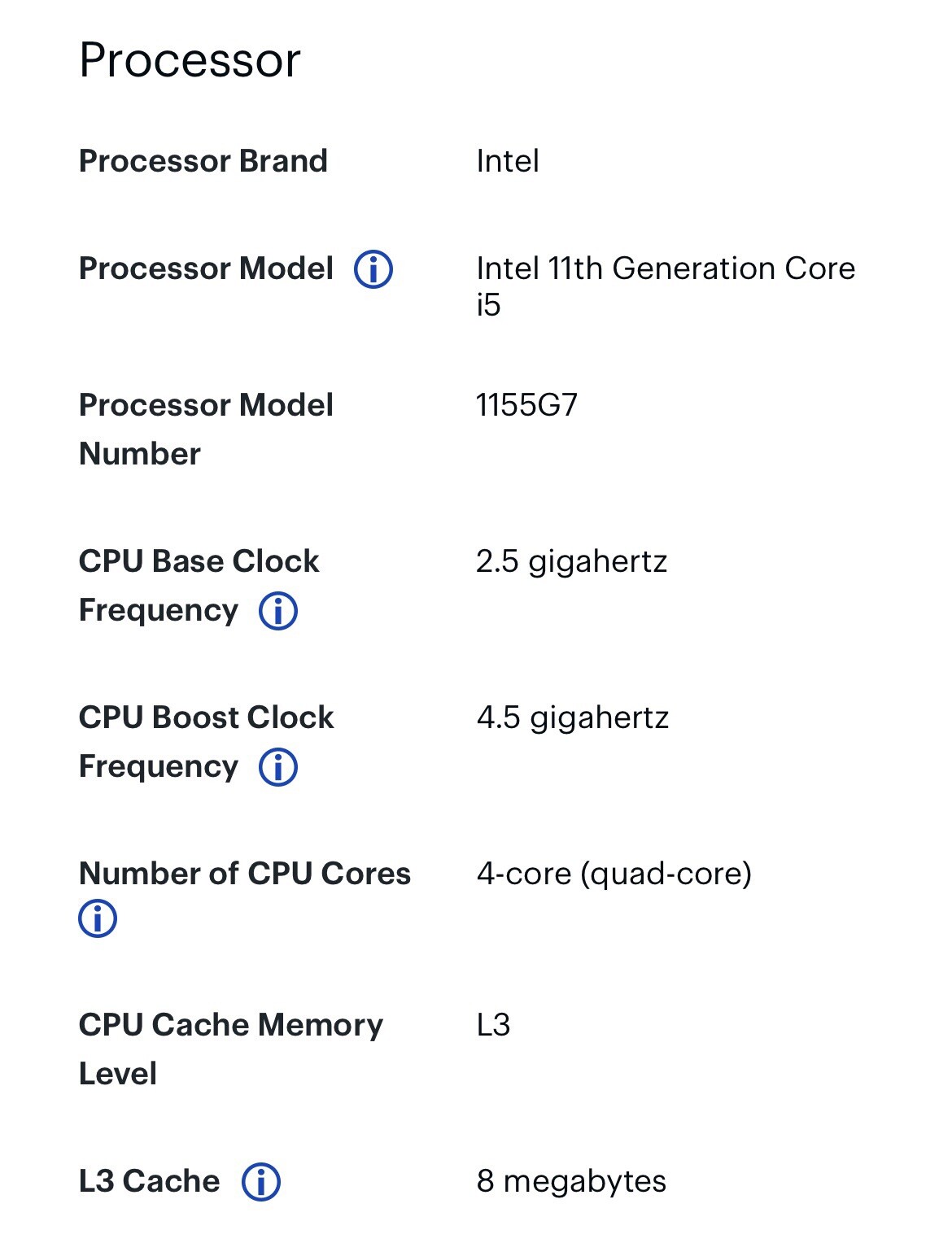Tap info icon for CPU Base Clock Frequency
This screenshot has width=952, height=1256.
pos(278,611)
